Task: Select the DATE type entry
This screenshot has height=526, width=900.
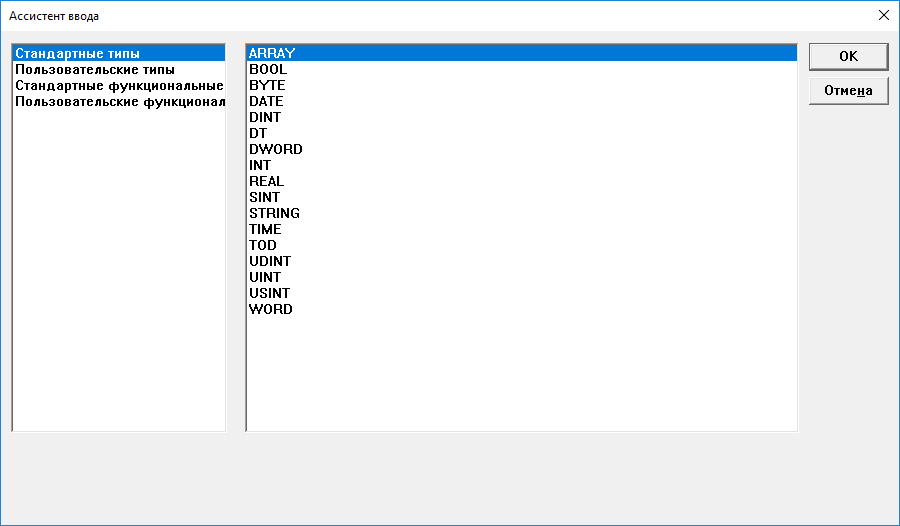Action: click(x=266, y=101)
